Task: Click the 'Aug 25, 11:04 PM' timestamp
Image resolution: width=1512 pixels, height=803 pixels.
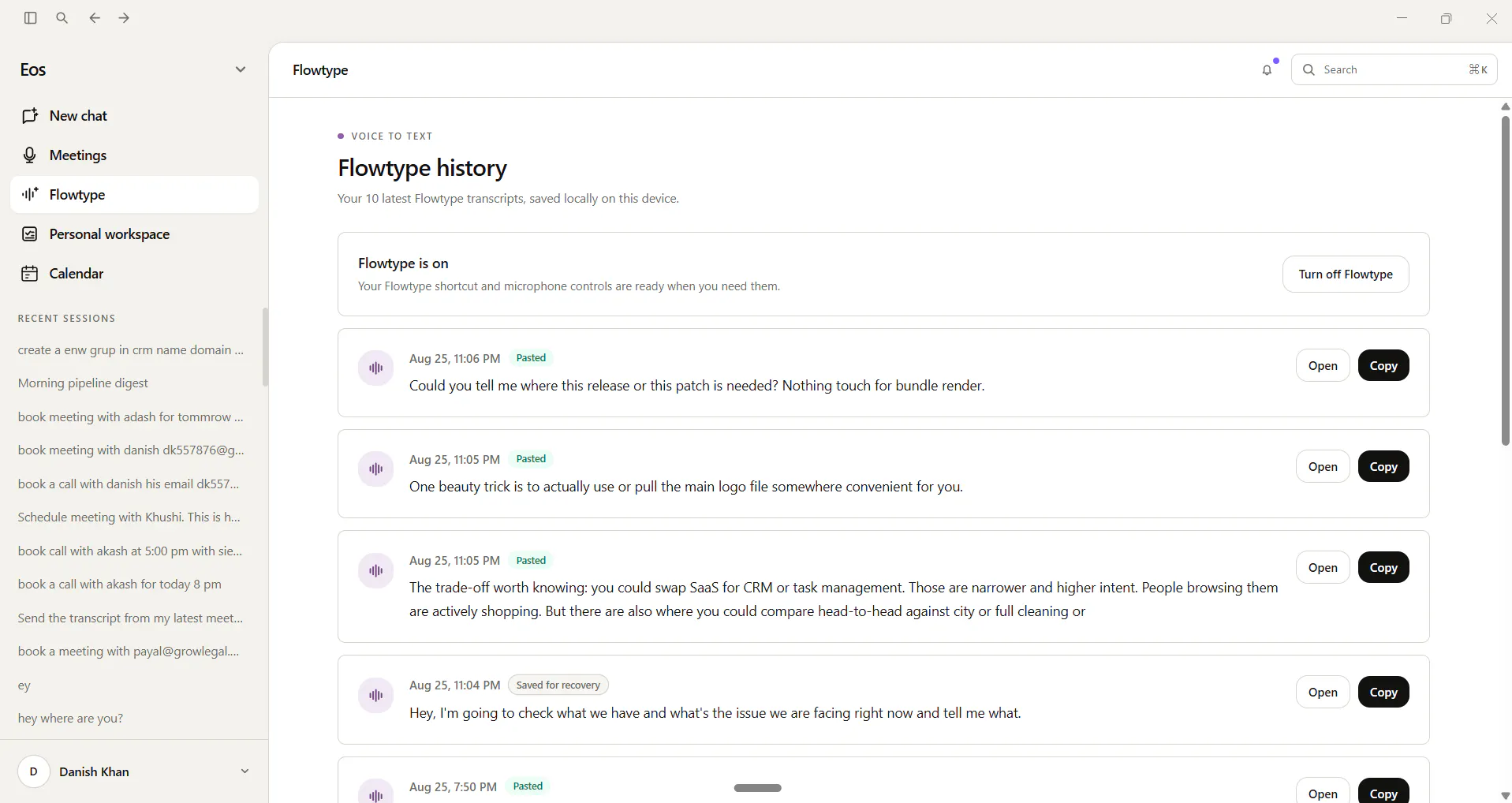Action: (x=454, y=685)
